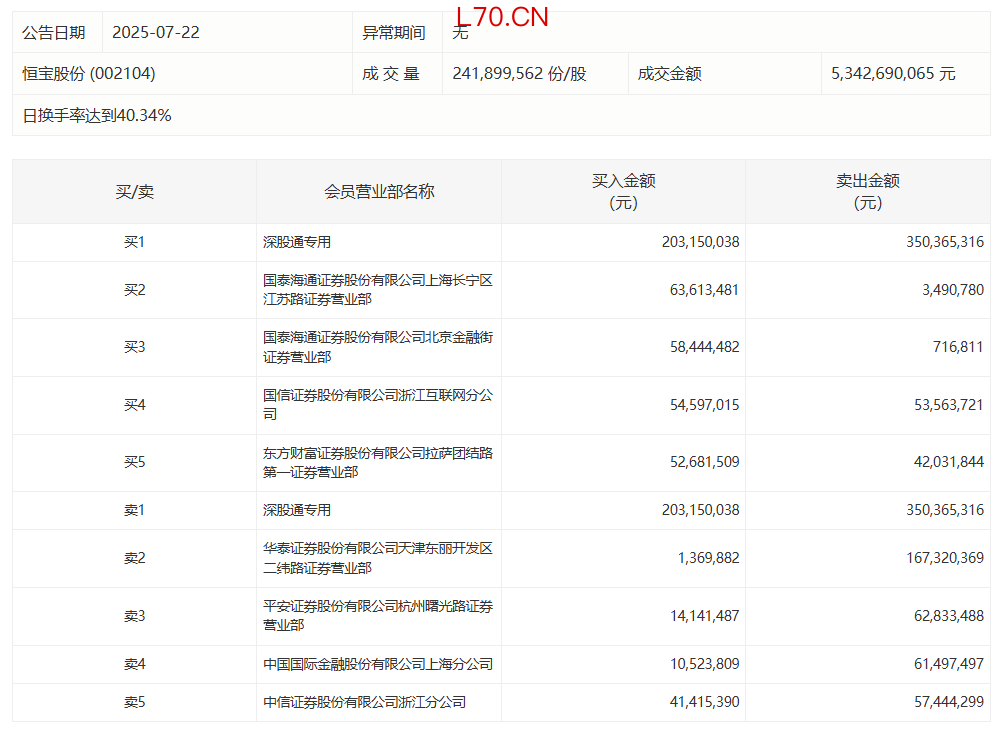Click 中信证券浙江分公司 in 卖5 row
The width and height of the screenshot is (1005, 740).
[x=364, y=702]
